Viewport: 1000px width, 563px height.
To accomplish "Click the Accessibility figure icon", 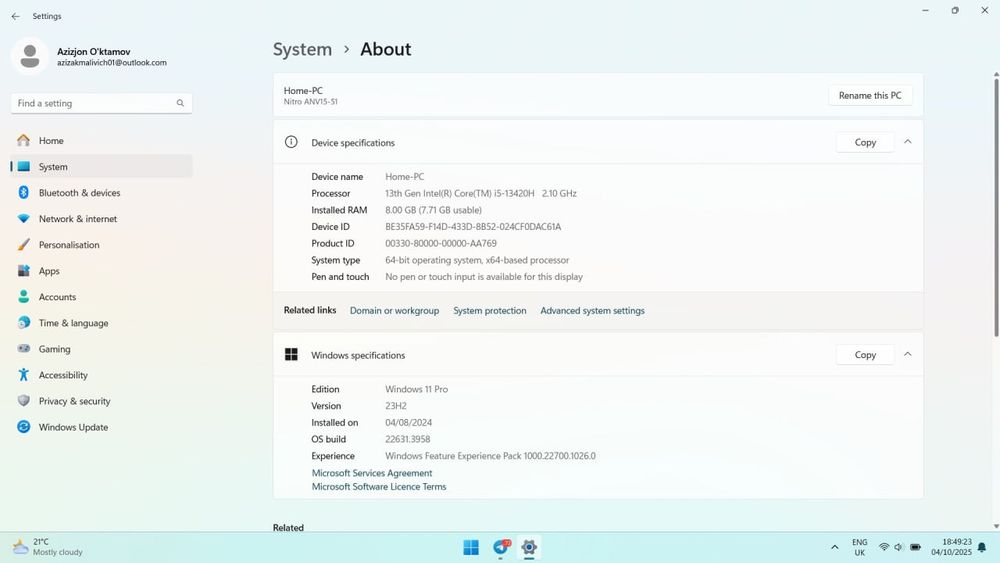I will click(24, 375).
